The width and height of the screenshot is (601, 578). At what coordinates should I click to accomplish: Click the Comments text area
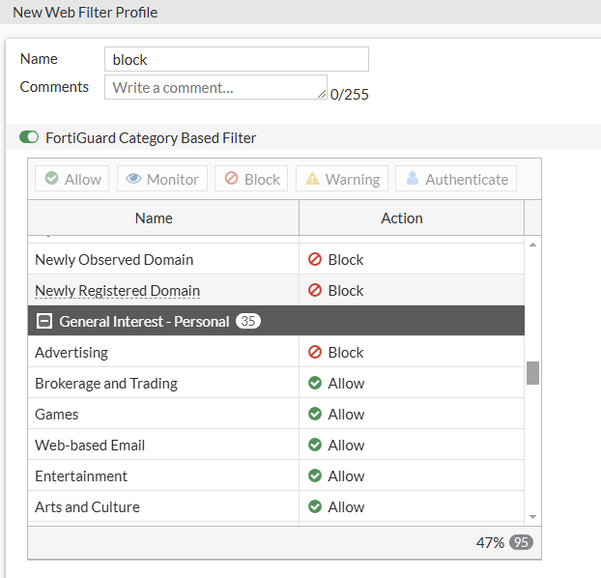(x=215, y=88)
